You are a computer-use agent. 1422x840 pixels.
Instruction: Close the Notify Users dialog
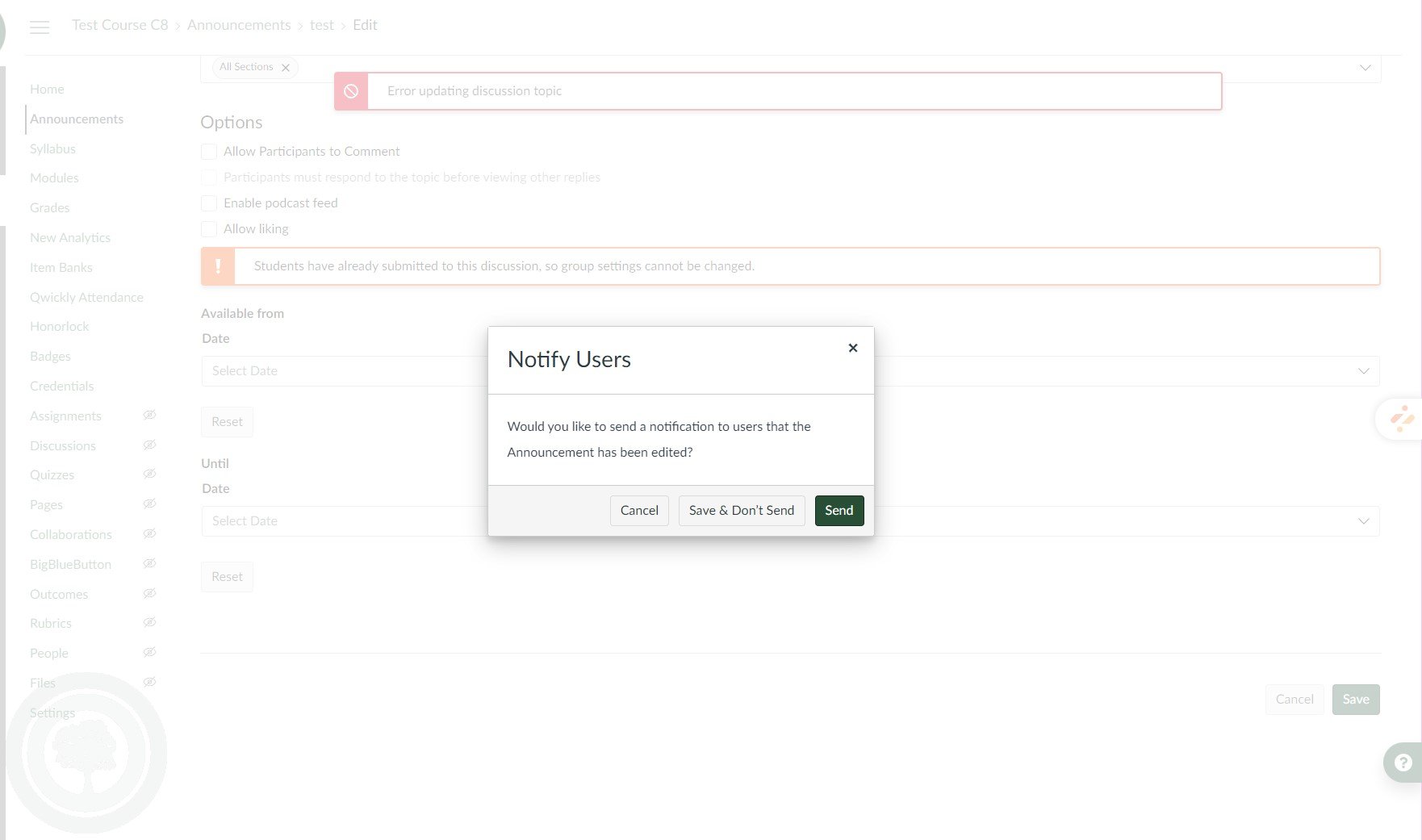[x=852, y=348]
